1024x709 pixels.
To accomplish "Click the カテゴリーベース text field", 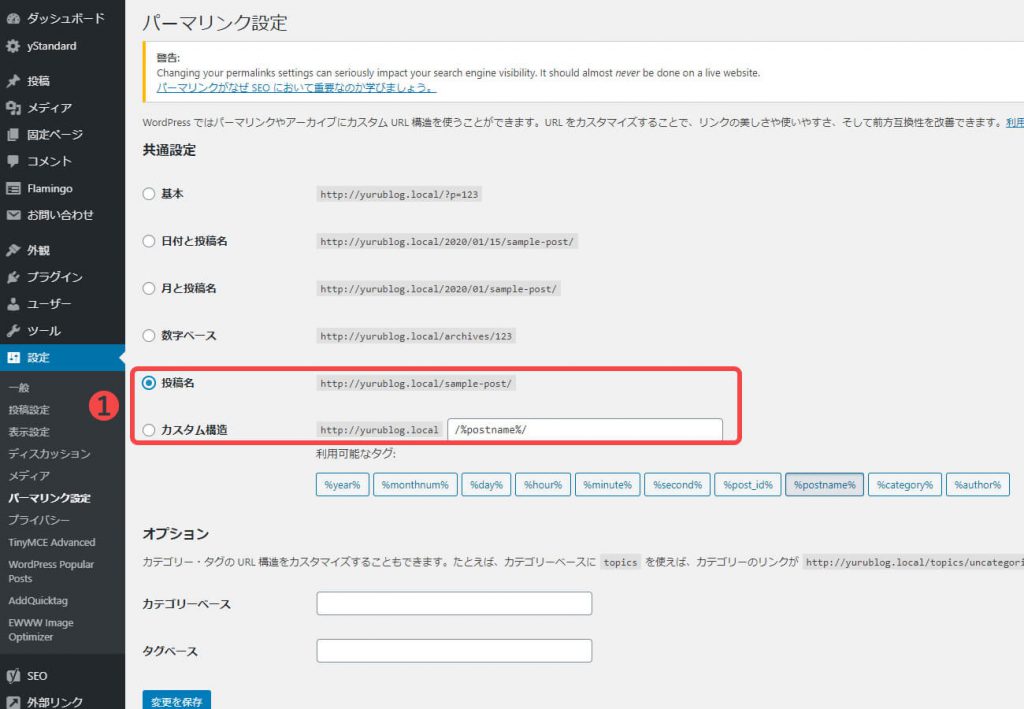I will 454,604.
